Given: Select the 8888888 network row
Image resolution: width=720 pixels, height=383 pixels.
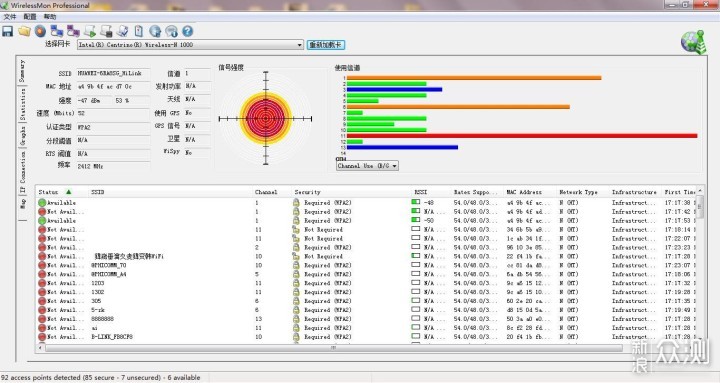Looking at the screenshot, I should tap(367, 319).
